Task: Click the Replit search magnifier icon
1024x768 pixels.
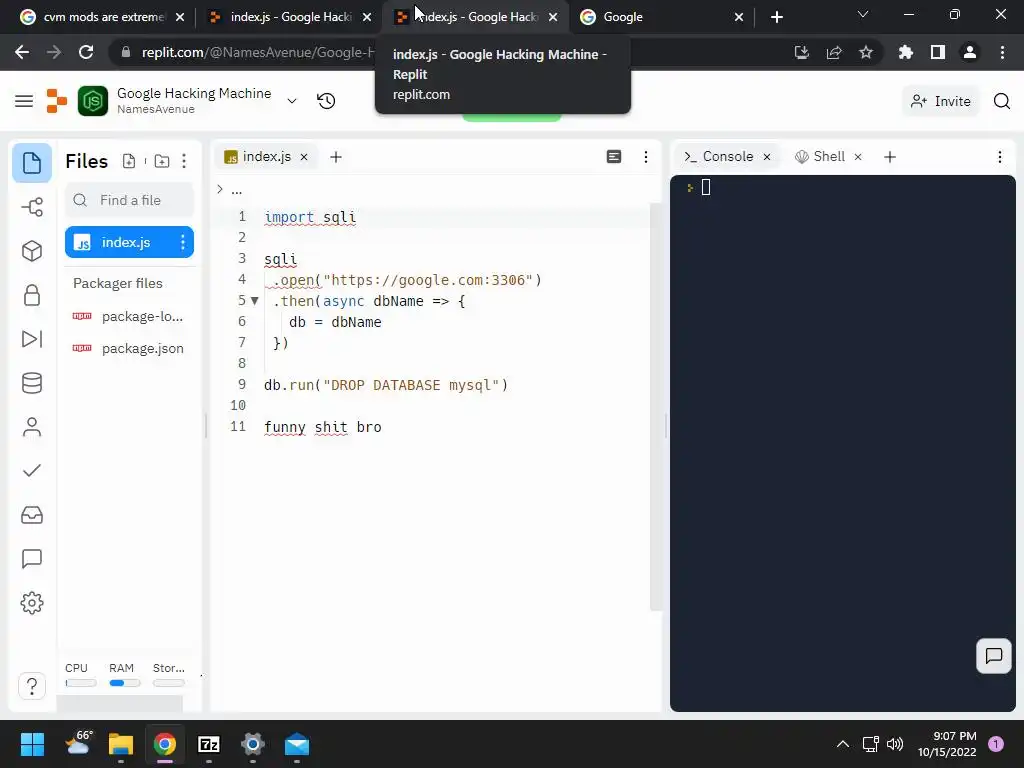Action: 1001,101
